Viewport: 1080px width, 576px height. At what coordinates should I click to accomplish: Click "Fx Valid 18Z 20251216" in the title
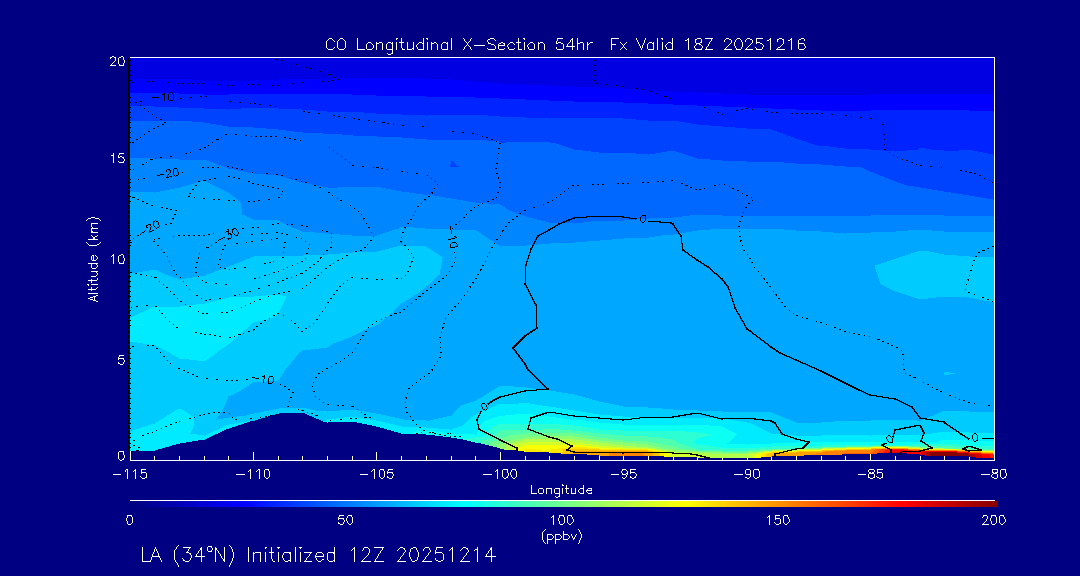coord(708,44)
